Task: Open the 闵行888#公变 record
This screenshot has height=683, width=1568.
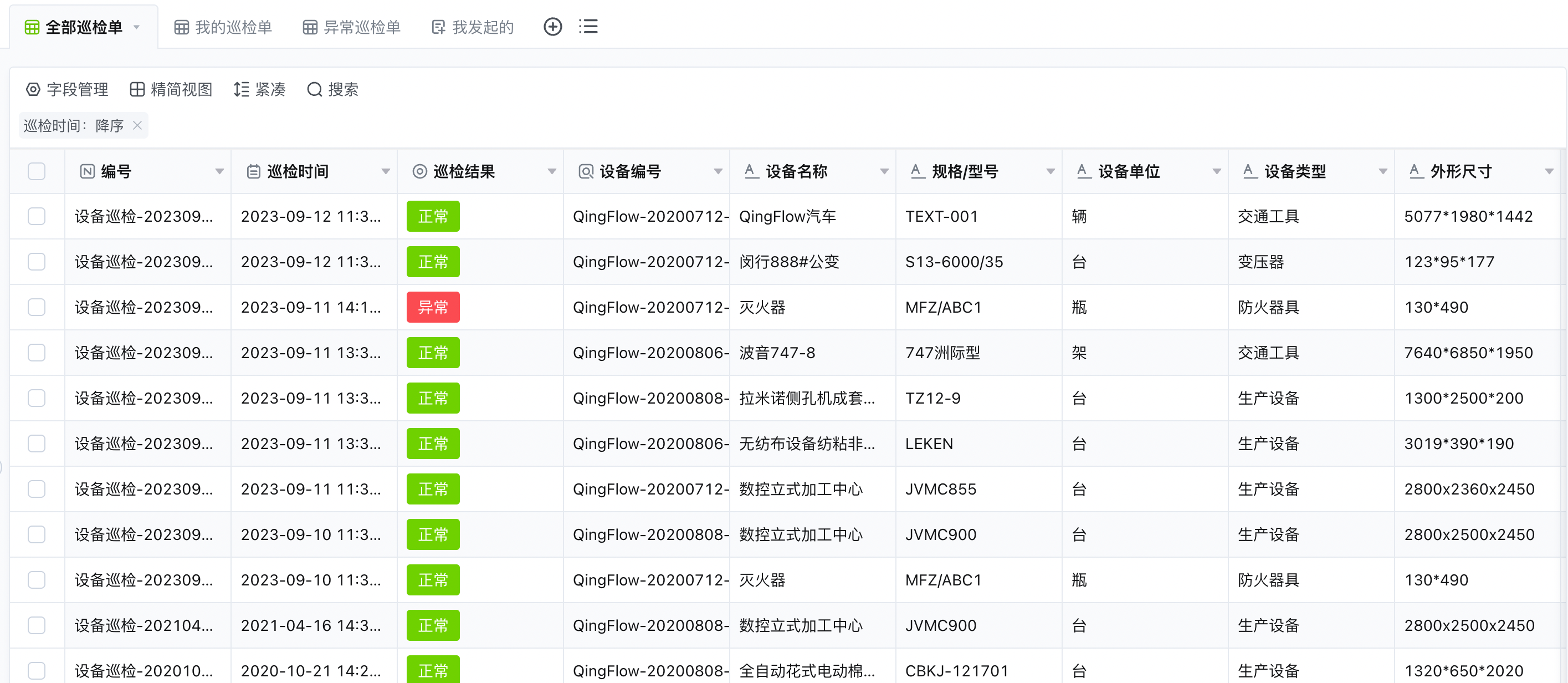Action: [x=788, y=262]
